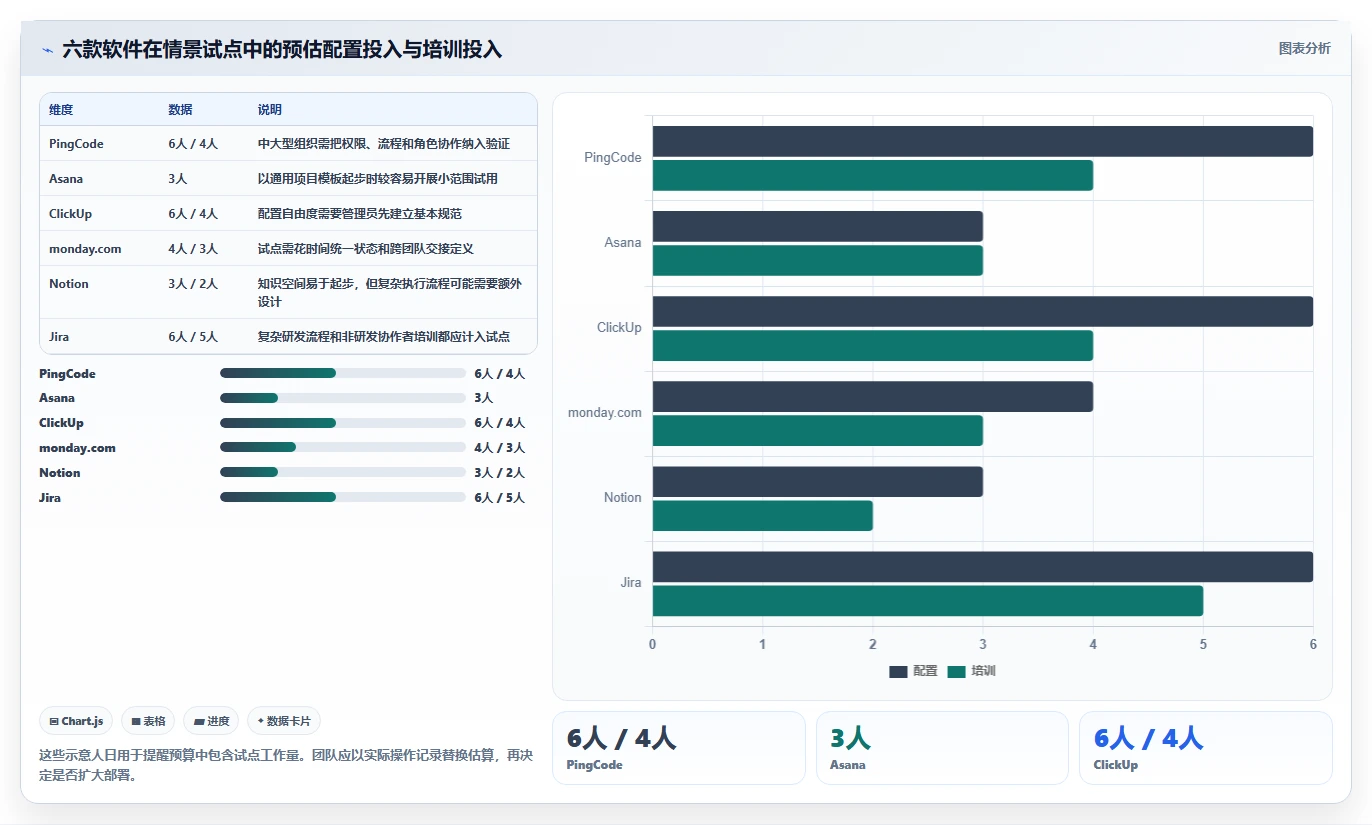Click the Chart.js tag icon
This screenshot has height=825, width=1372.
coord(54,722)
